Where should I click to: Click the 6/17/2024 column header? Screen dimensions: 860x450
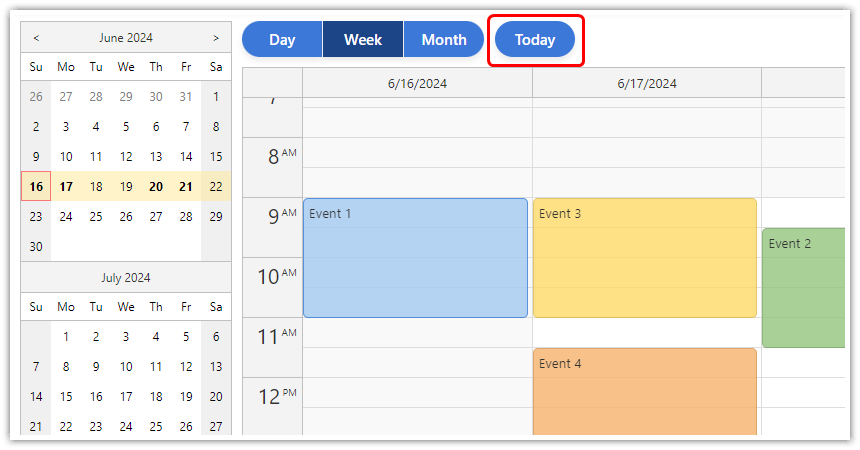[x=647, y=83]
